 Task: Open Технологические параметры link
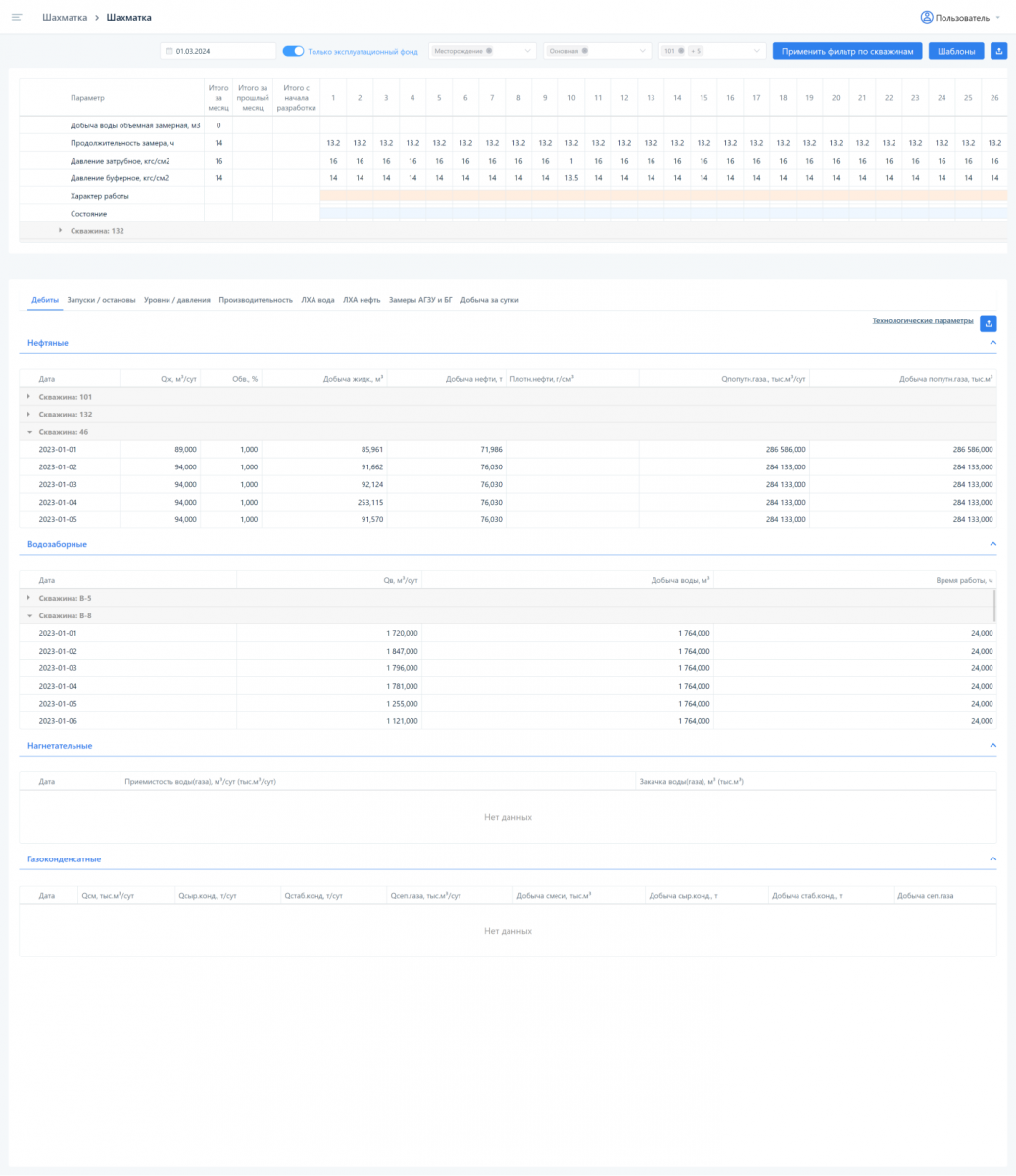[922, 320]
